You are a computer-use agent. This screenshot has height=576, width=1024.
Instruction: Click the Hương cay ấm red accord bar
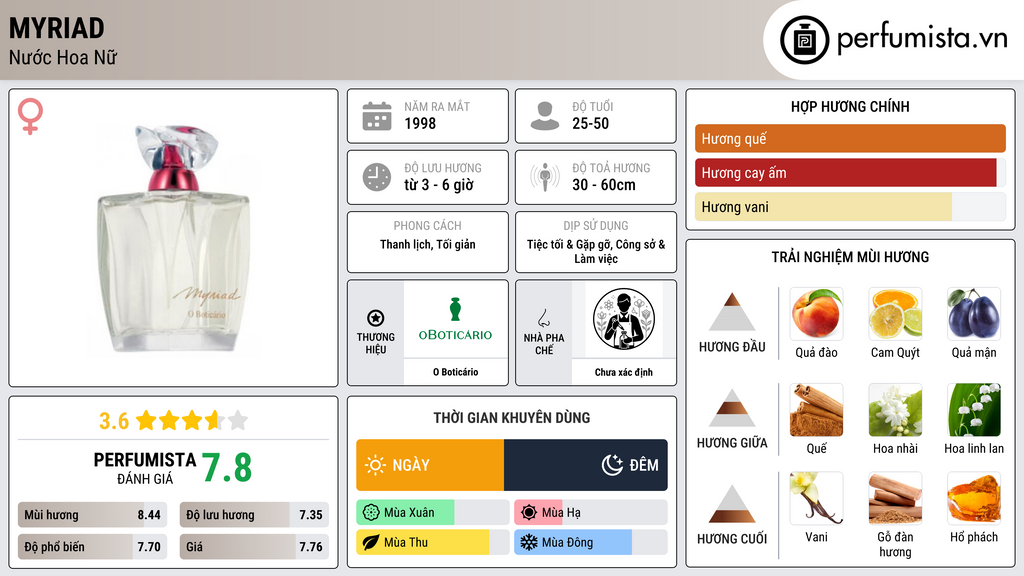coord(850,172)
